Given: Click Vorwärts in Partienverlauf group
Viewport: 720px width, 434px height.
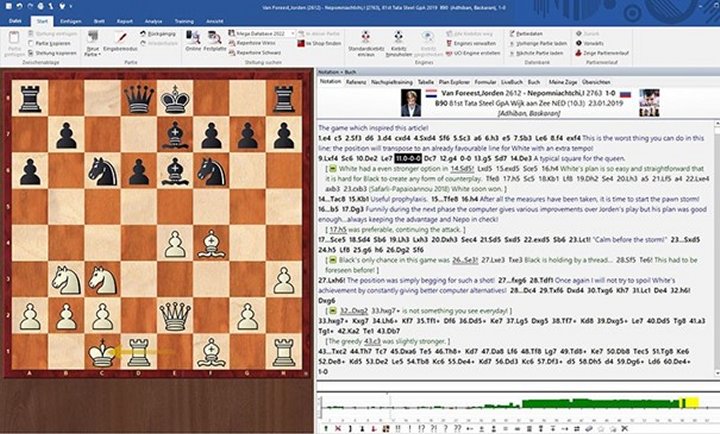Looking at the screenshot, I should (590, 43).
